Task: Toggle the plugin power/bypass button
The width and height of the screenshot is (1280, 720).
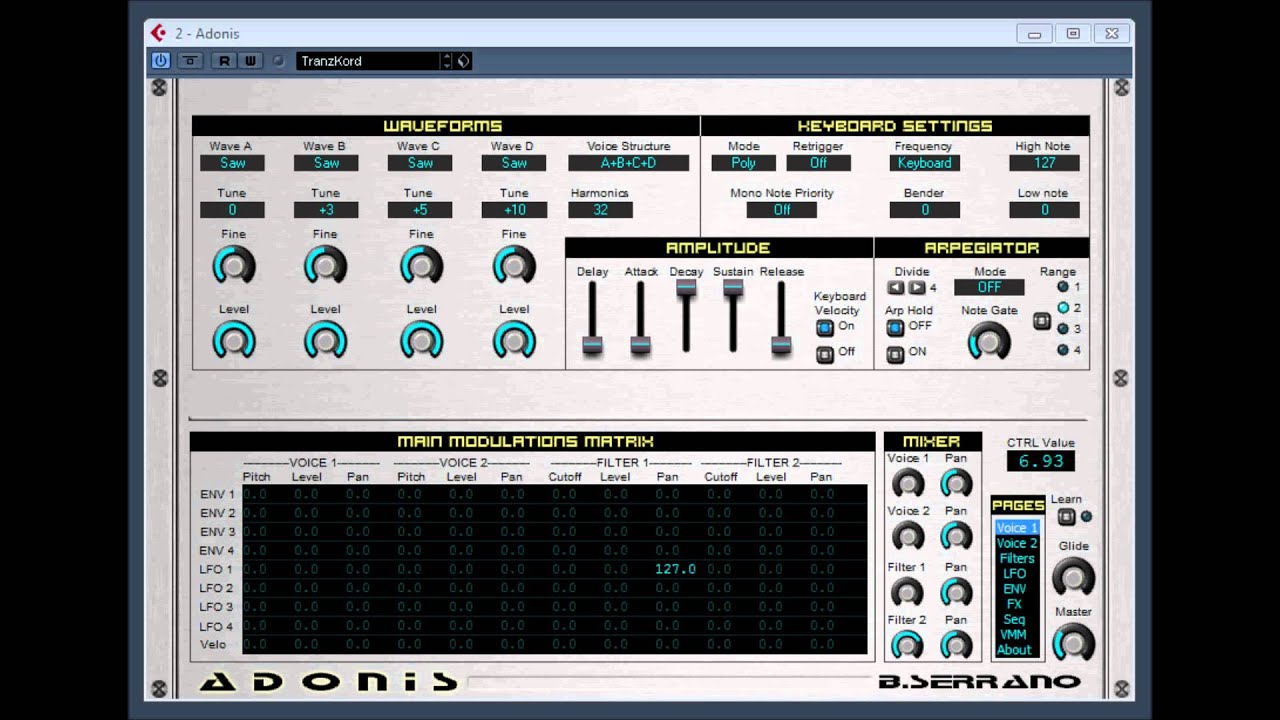Action: point(160,61)
